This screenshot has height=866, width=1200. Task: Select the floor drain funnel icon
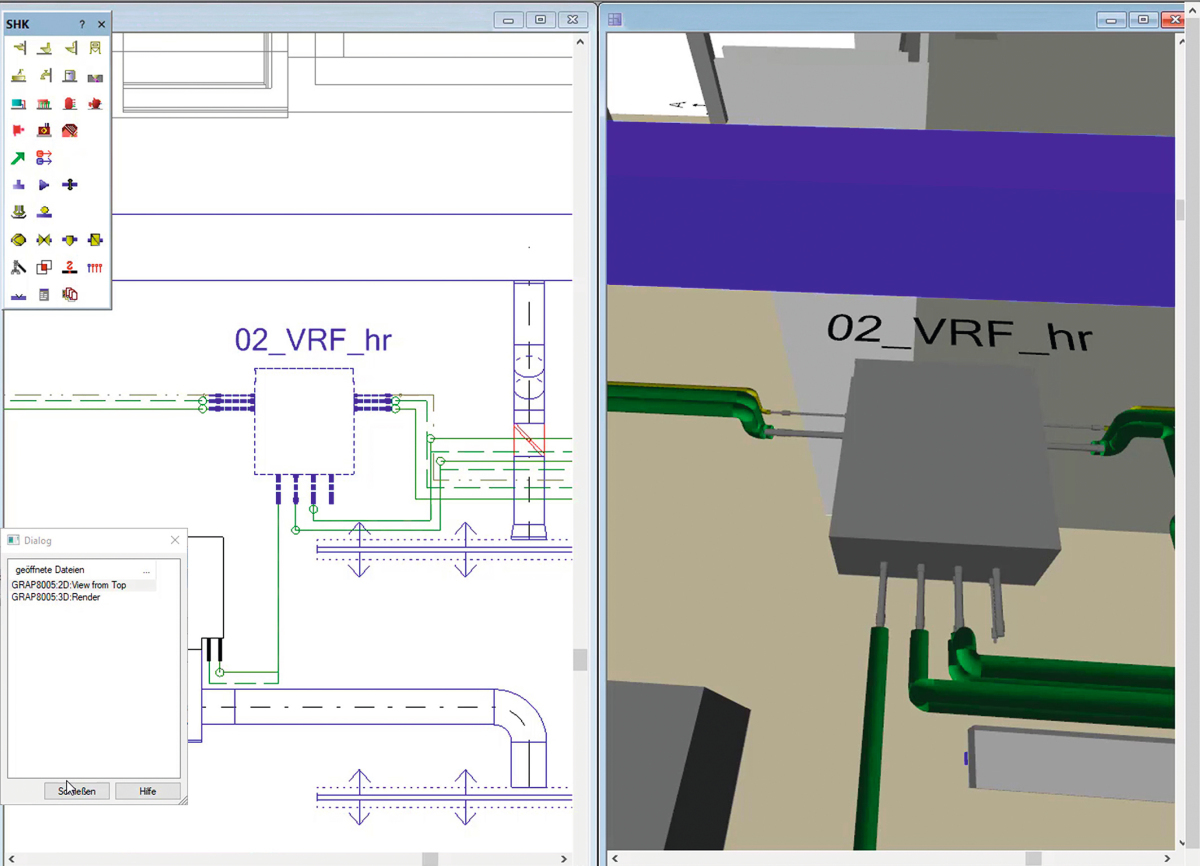[18, 212]
